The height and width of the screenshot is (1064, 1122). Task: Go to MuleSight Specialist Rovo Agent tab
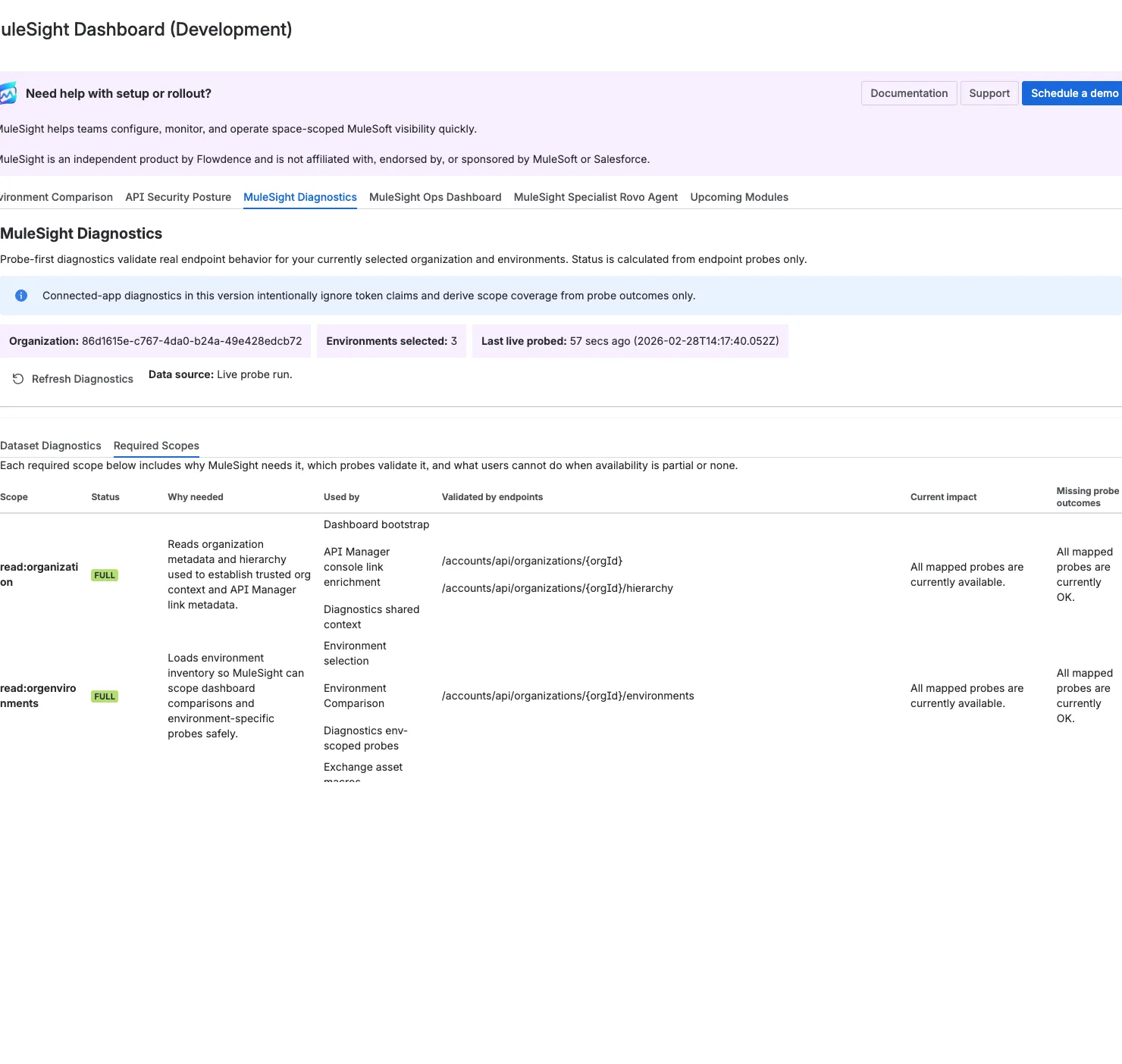[596, 197]
